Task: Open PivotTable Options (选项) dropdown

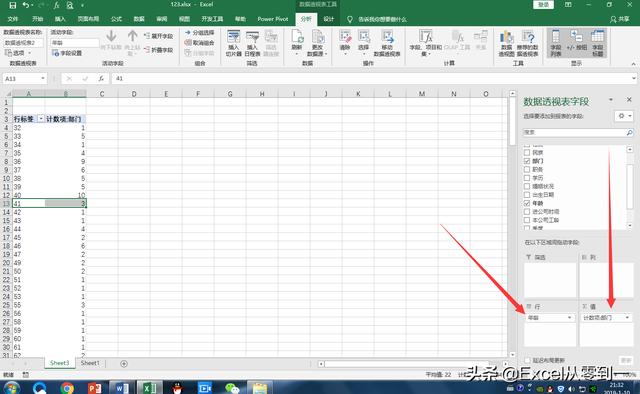Action: tap(17, 53)
